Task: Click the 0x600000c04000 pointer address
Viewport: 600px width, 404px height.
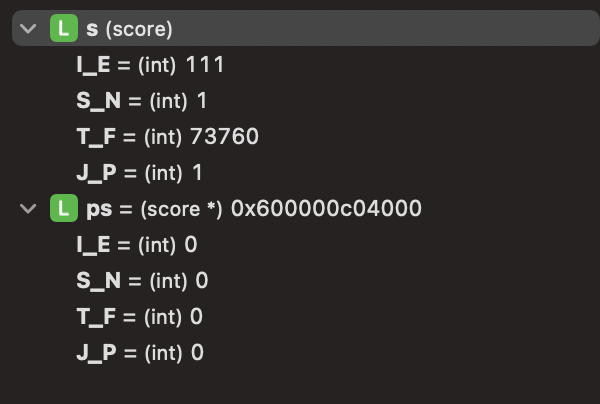Action: click(x=326, y=209)
